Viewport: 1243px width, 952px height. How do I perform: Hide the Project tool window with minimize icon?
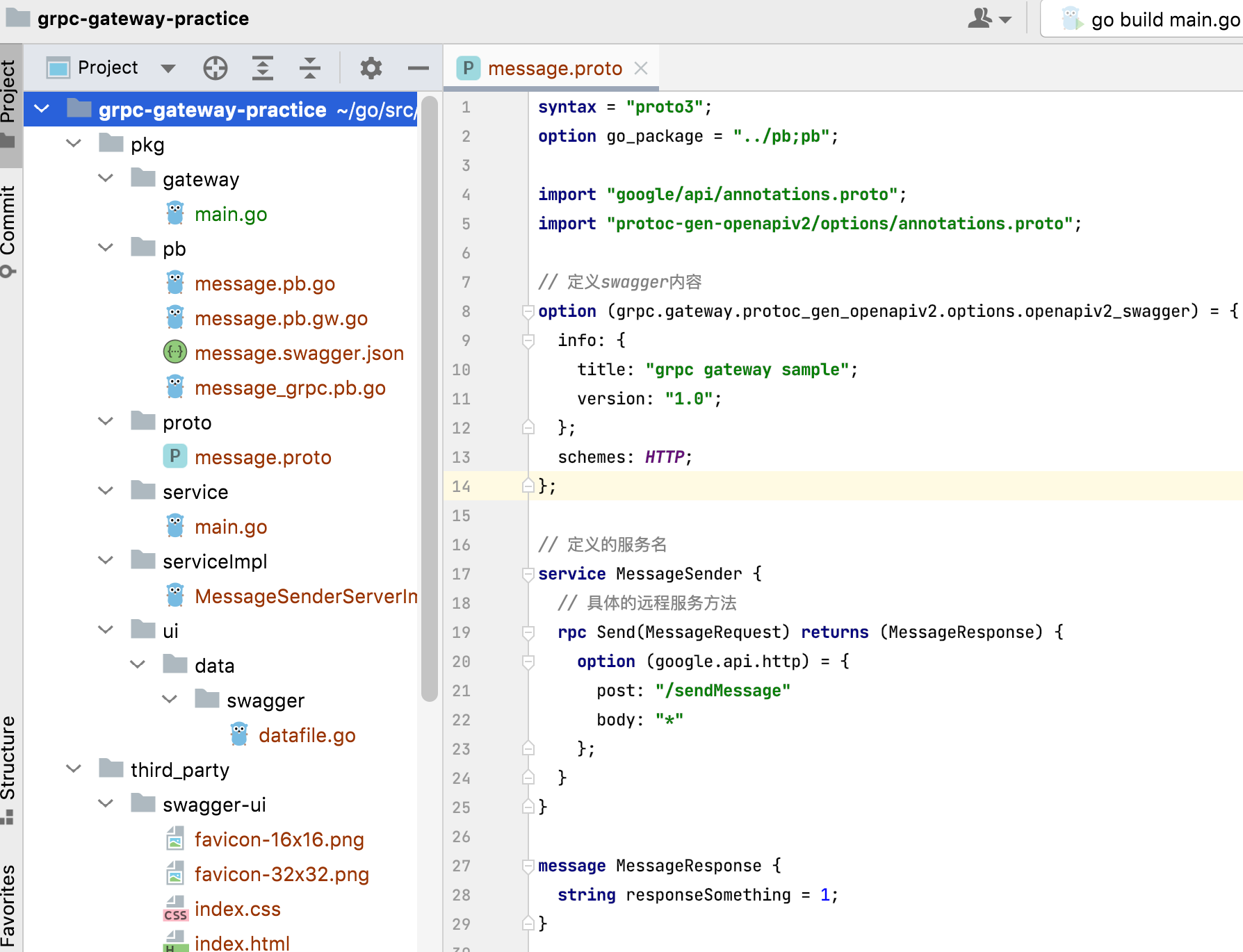click(x=418, y=67)
